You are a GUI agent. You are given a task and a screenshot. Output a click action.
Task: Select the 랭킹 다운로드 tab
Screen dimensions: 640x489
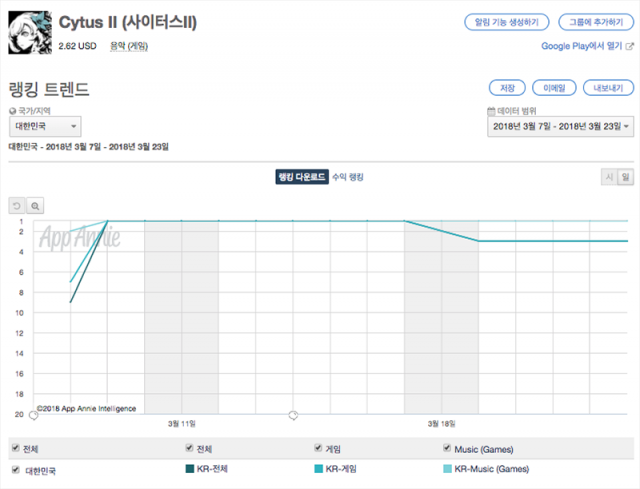click(301, 177)
